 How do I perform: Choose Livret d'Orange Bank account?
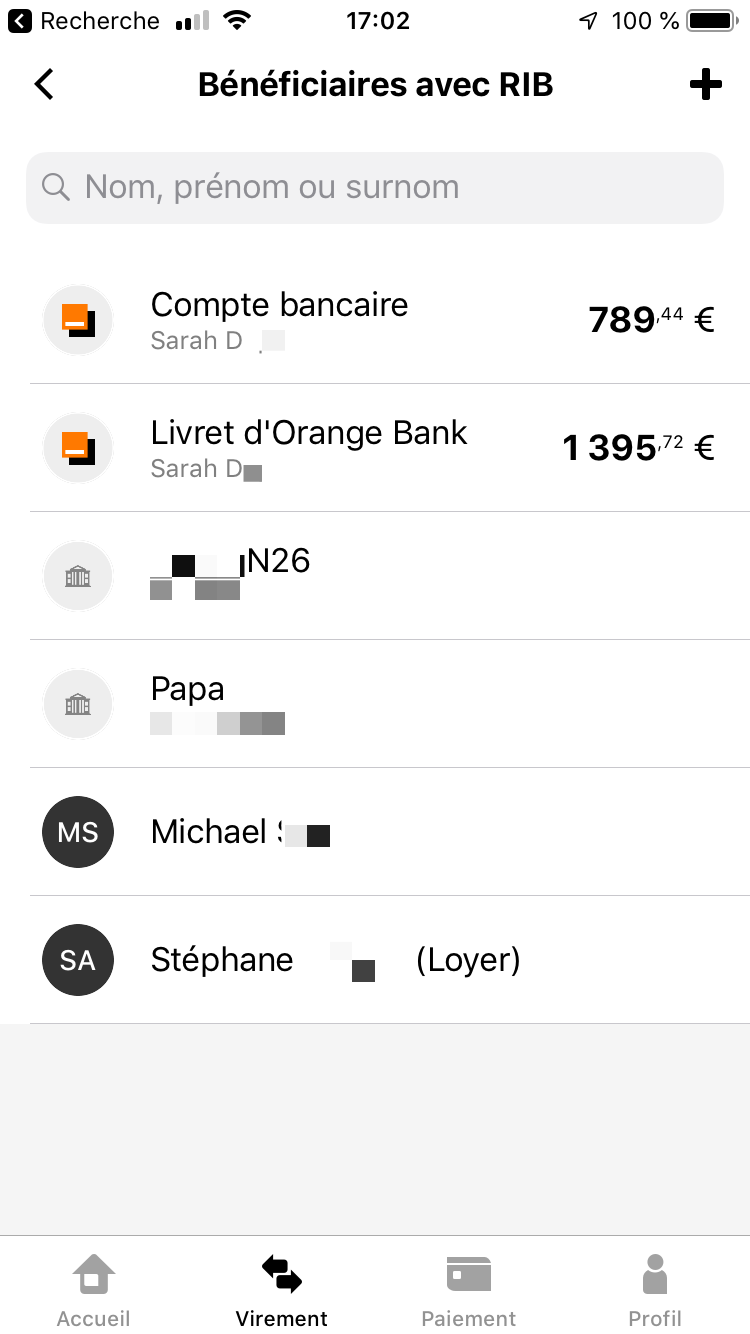(310, 448)
